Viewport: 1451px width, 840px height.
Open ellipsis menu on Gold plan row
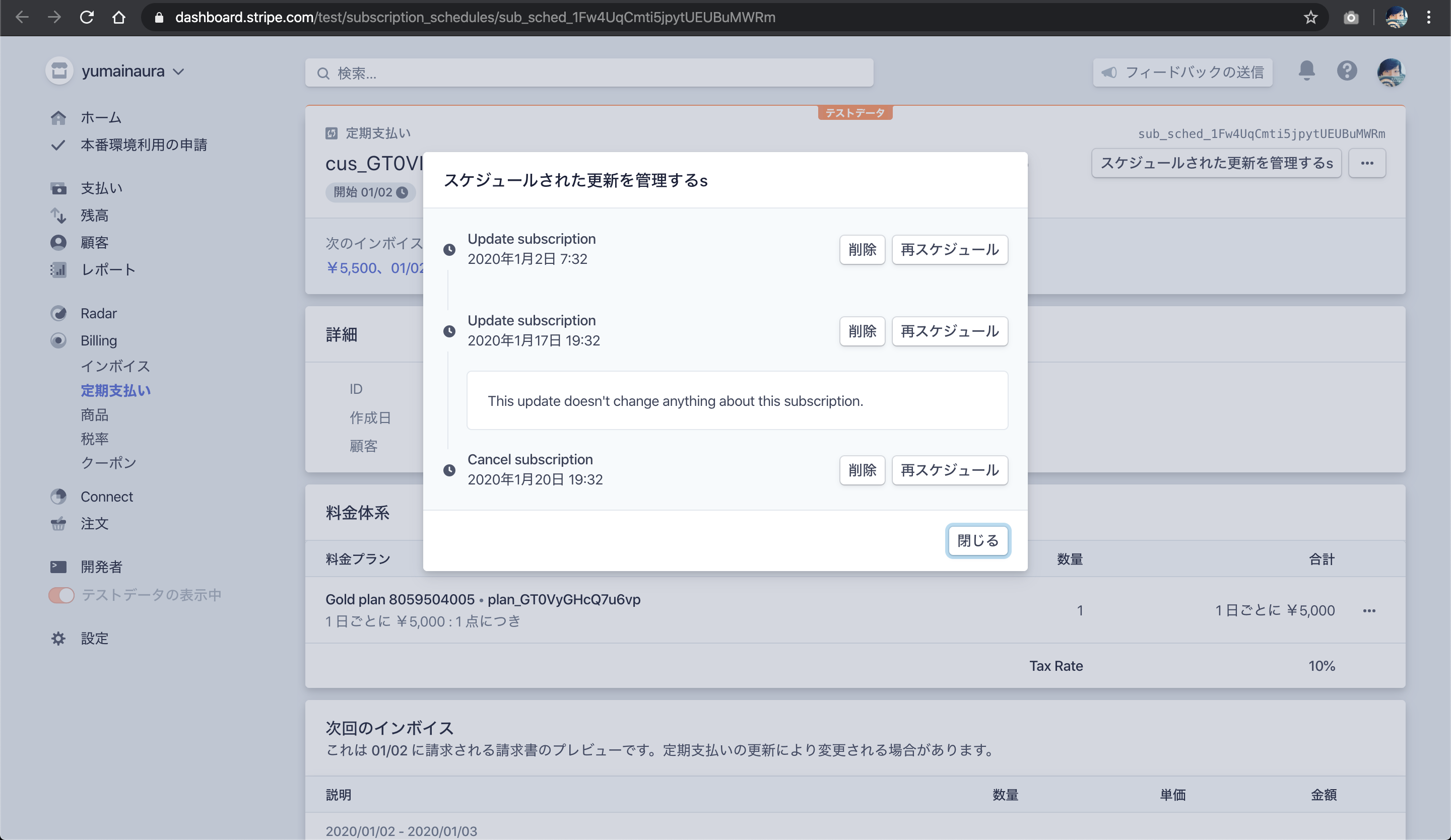[1369, 611]
